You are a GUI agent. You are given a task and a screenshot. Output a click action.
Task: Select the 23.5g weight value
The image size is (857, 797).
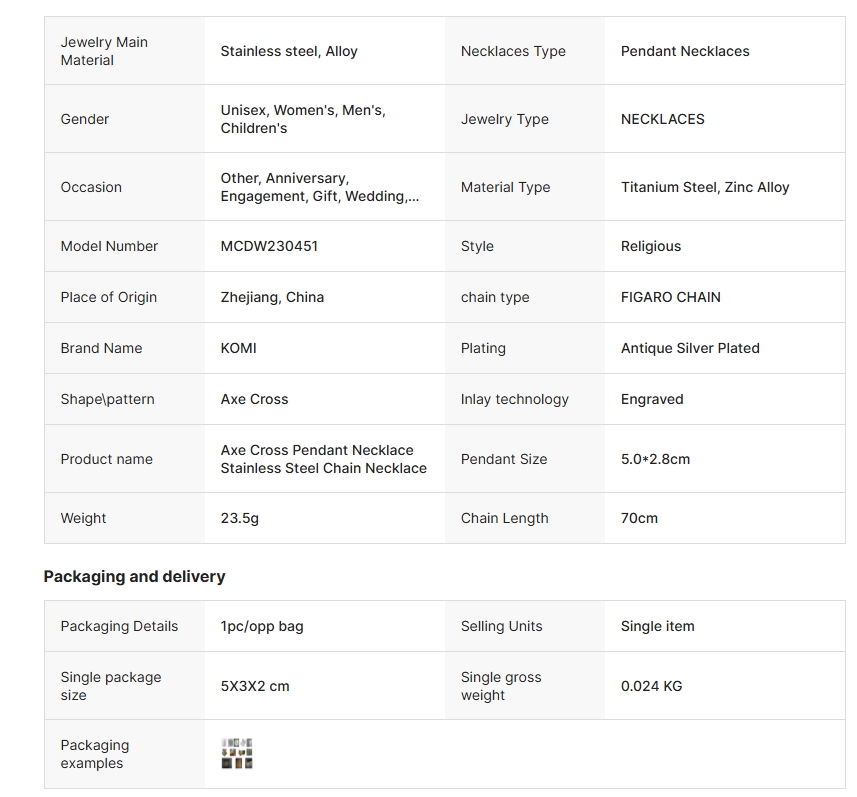pyautogui.click(x=239, y=518)
